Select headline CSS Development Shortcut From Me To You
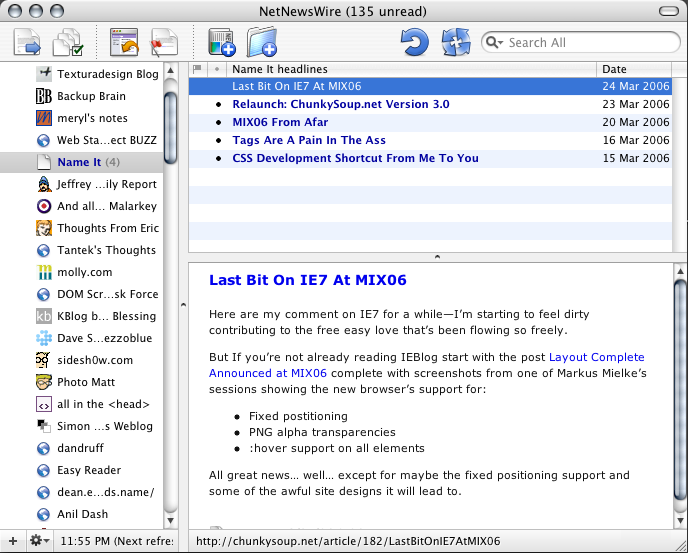688x553 pixels. [x=430, y=158]
